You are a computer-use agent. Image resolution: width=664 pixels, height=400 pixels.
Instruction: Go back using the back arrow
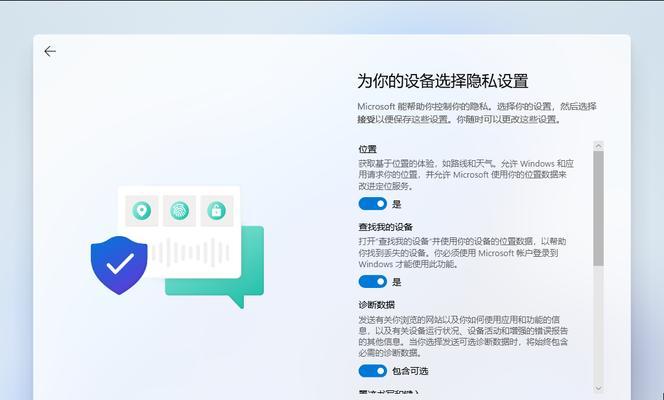click(50, 51)
